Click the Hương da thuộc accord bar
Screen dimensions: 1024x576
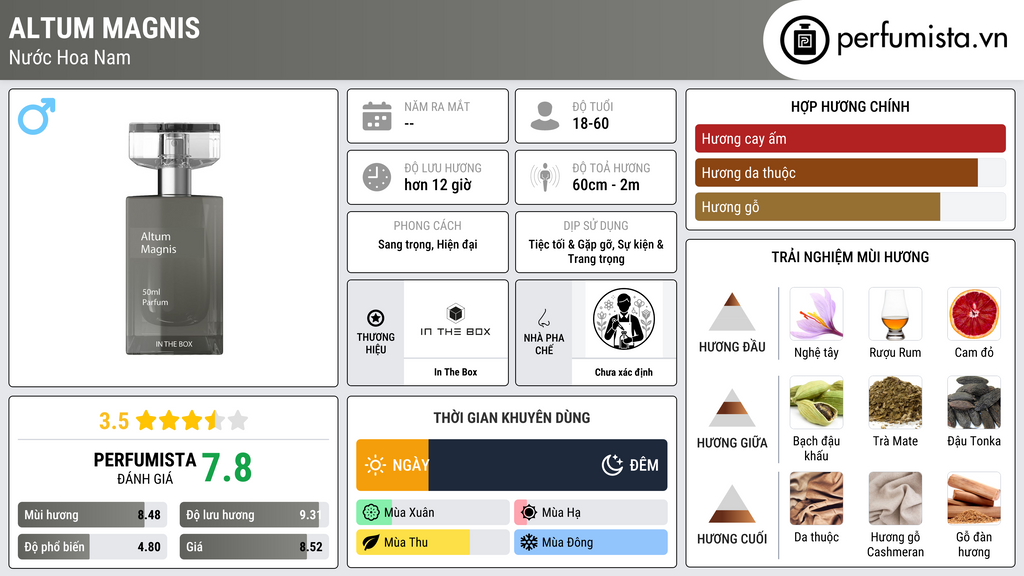[x=850, y=172]
